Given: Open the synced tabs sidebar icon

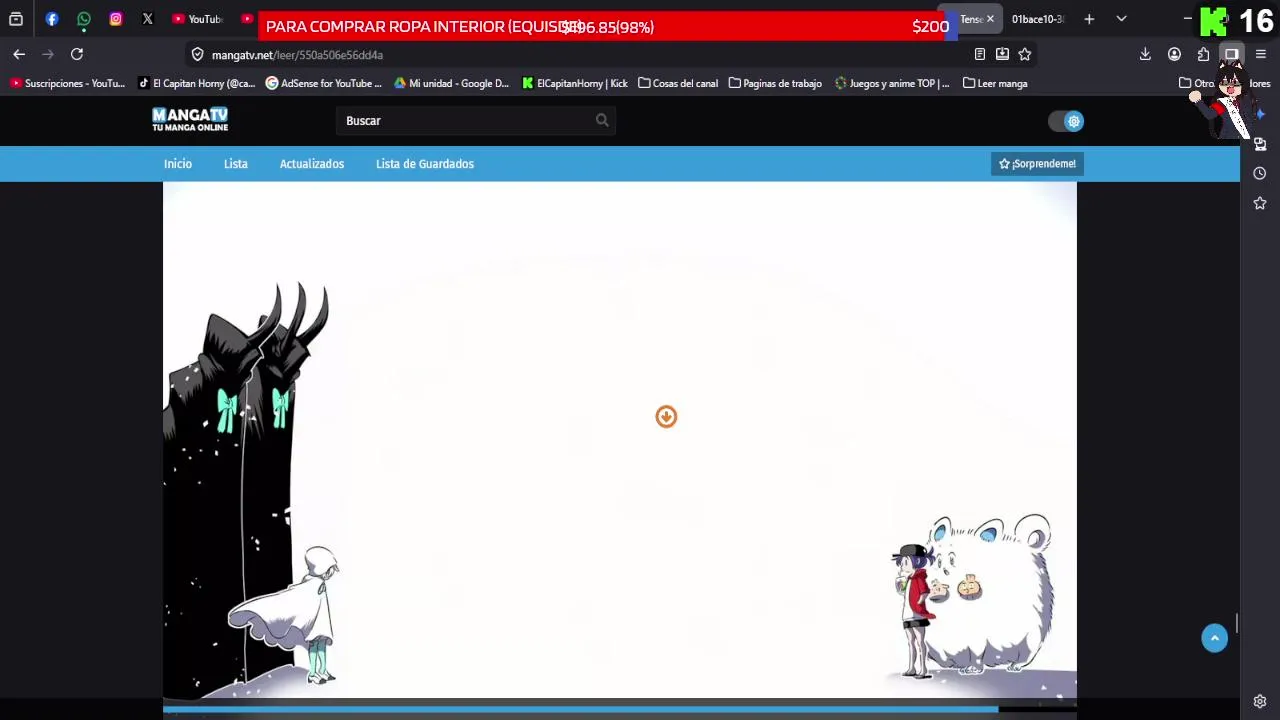Looking at the screenshot, I should click(1260, 144).
